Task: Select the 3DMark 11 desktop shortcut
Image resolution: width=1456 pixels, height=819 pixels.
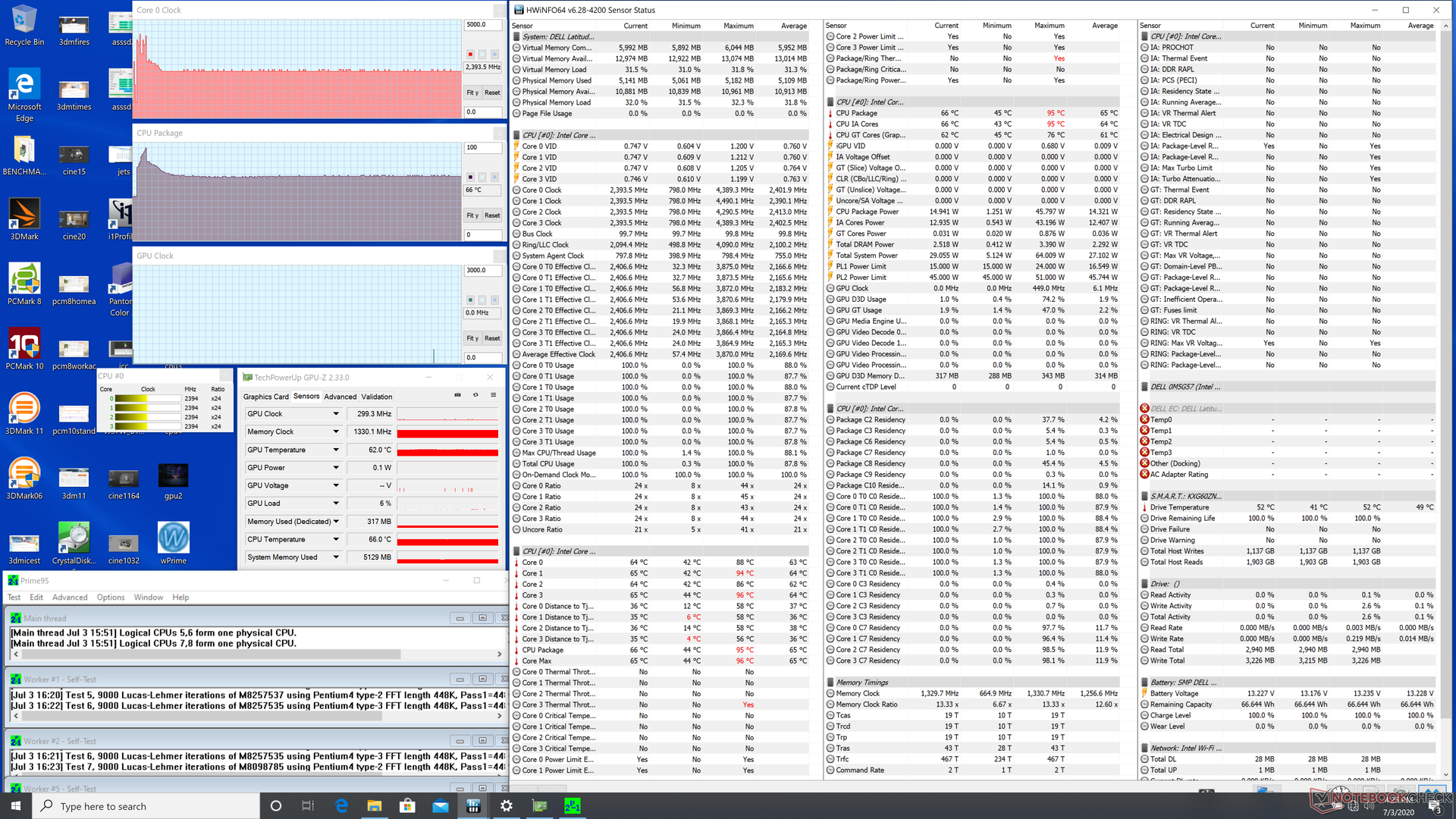Action: [x=24, y=414]
